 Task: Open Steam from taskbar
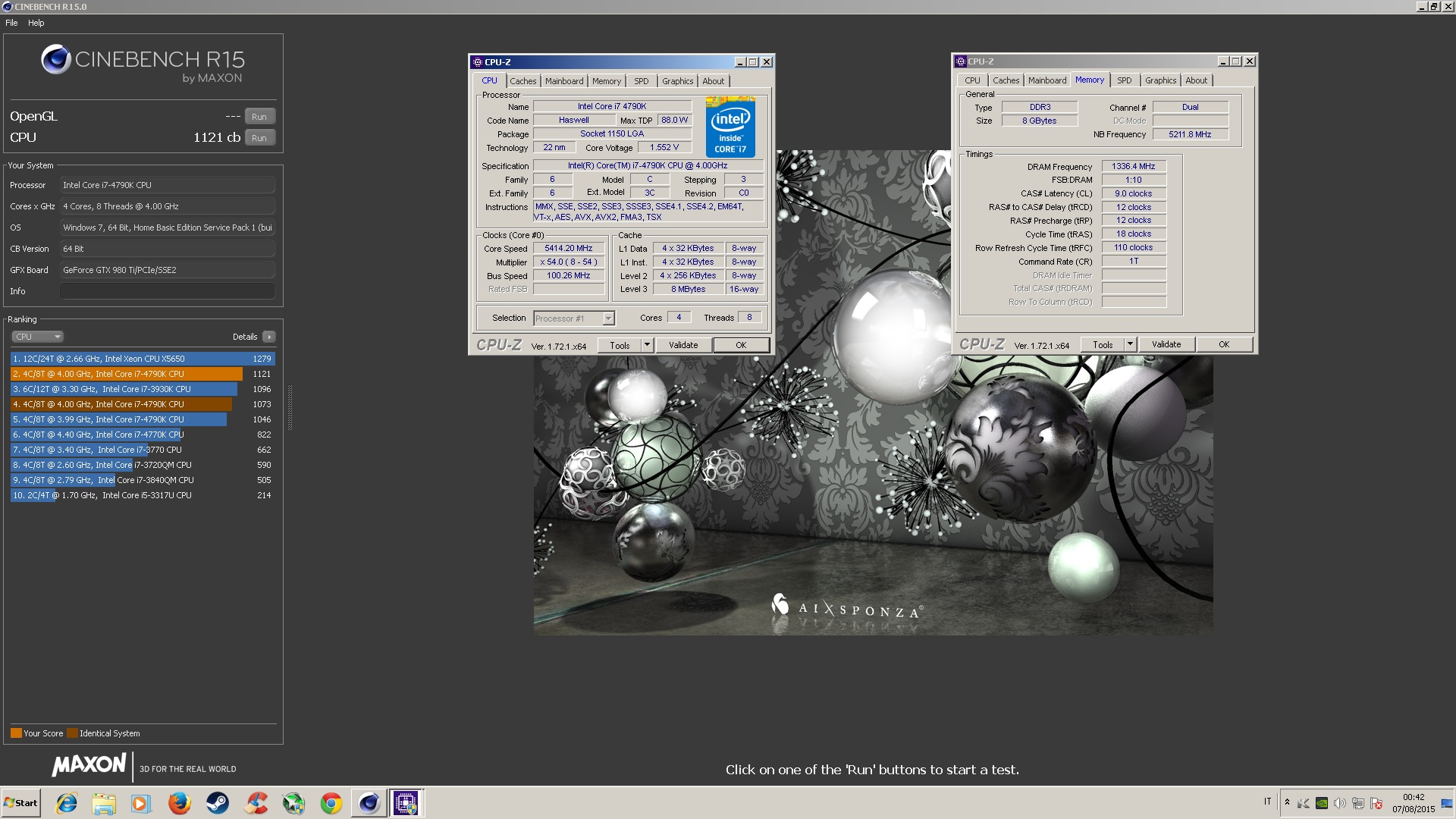218,803
